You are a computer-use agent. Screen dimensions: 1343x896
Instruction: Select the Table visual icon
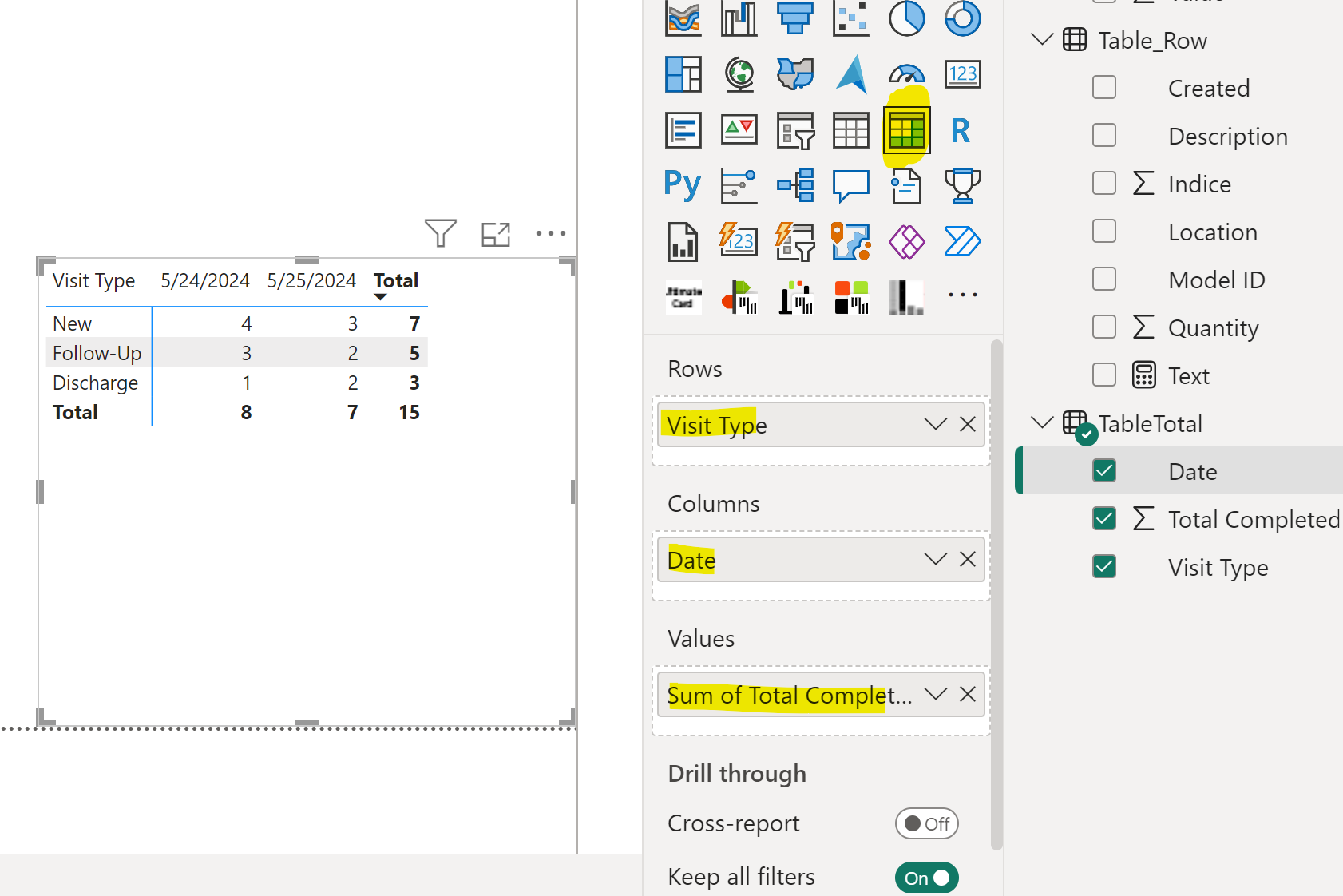click(x=851, y=129)
